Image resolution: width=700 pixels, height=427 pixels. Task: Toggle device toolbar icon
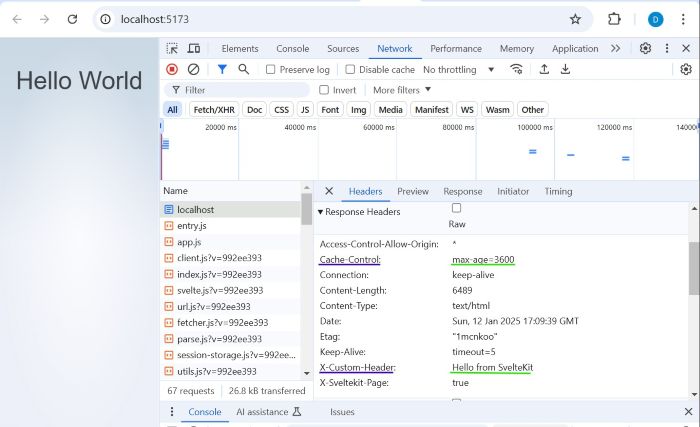[194, 48]
